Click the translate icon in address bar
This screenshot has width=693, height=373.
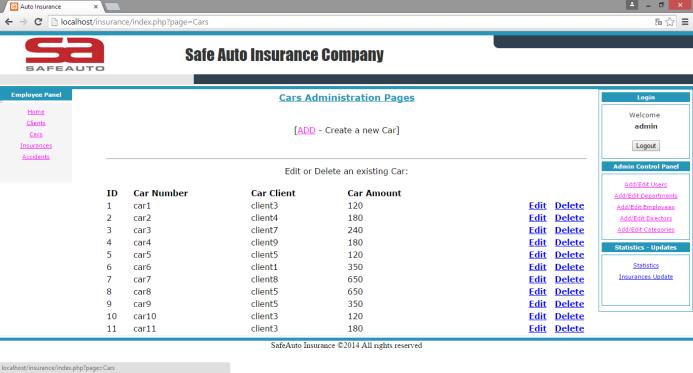point(659,22)
